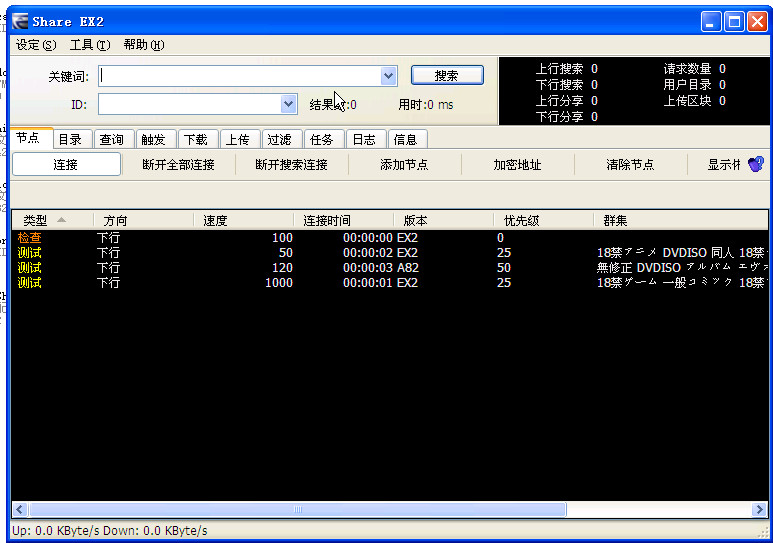This screenshot has height=543, width=773.
Task: Click the partially shown 显示 button
Action: pos(725,164)
